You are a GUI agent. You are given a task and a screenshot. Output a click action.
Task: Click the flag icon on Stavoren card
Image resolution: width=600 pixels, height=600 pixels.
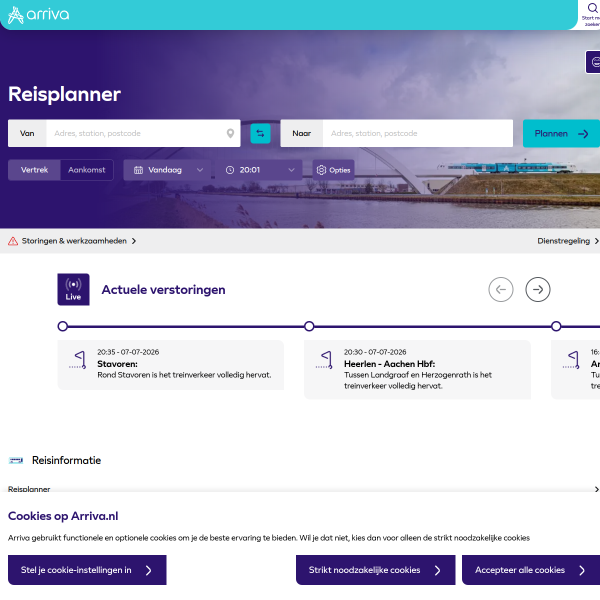(x=78, y=360)
